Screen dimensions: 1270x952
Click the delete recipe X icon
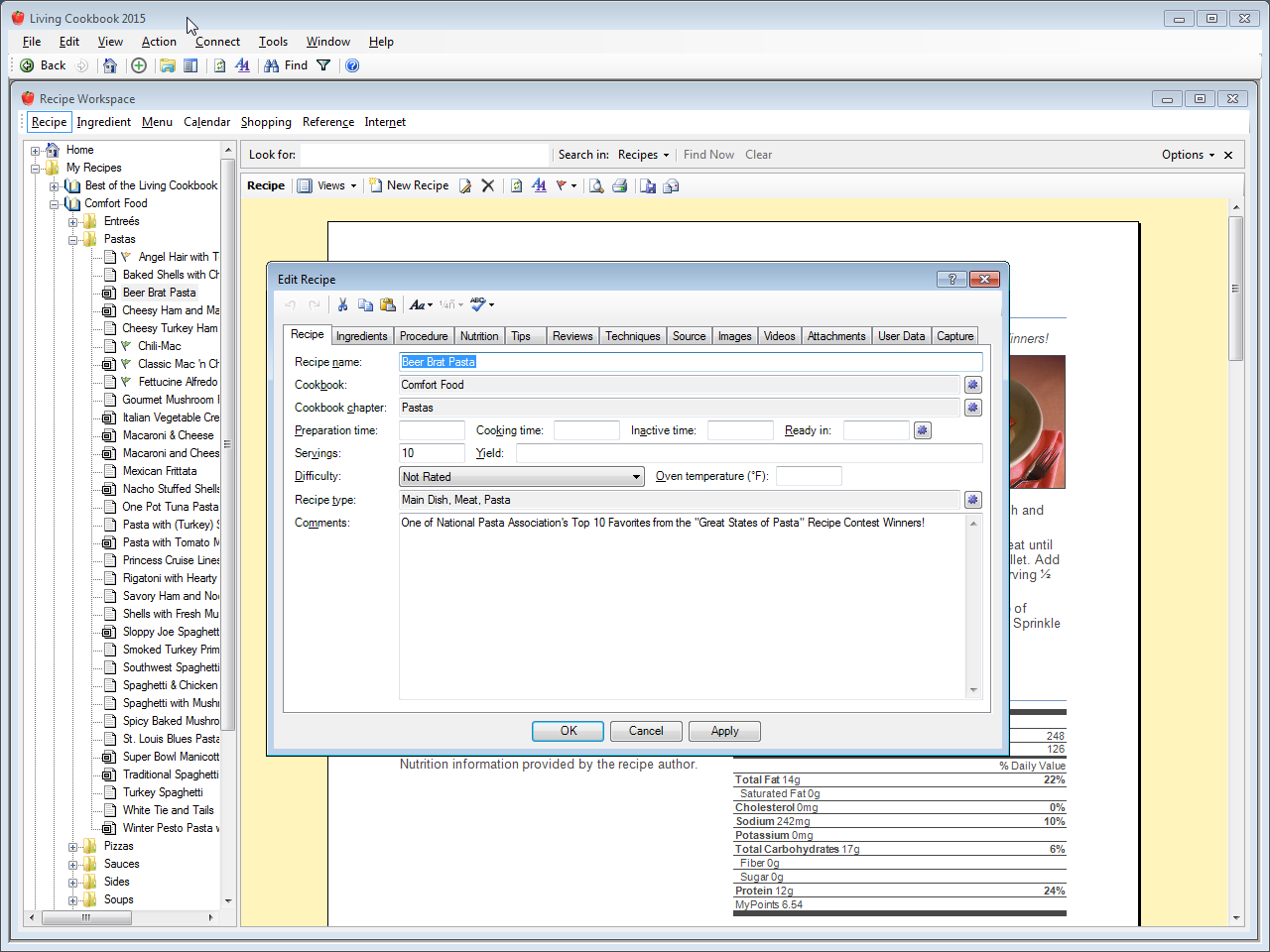coord(487,185)
